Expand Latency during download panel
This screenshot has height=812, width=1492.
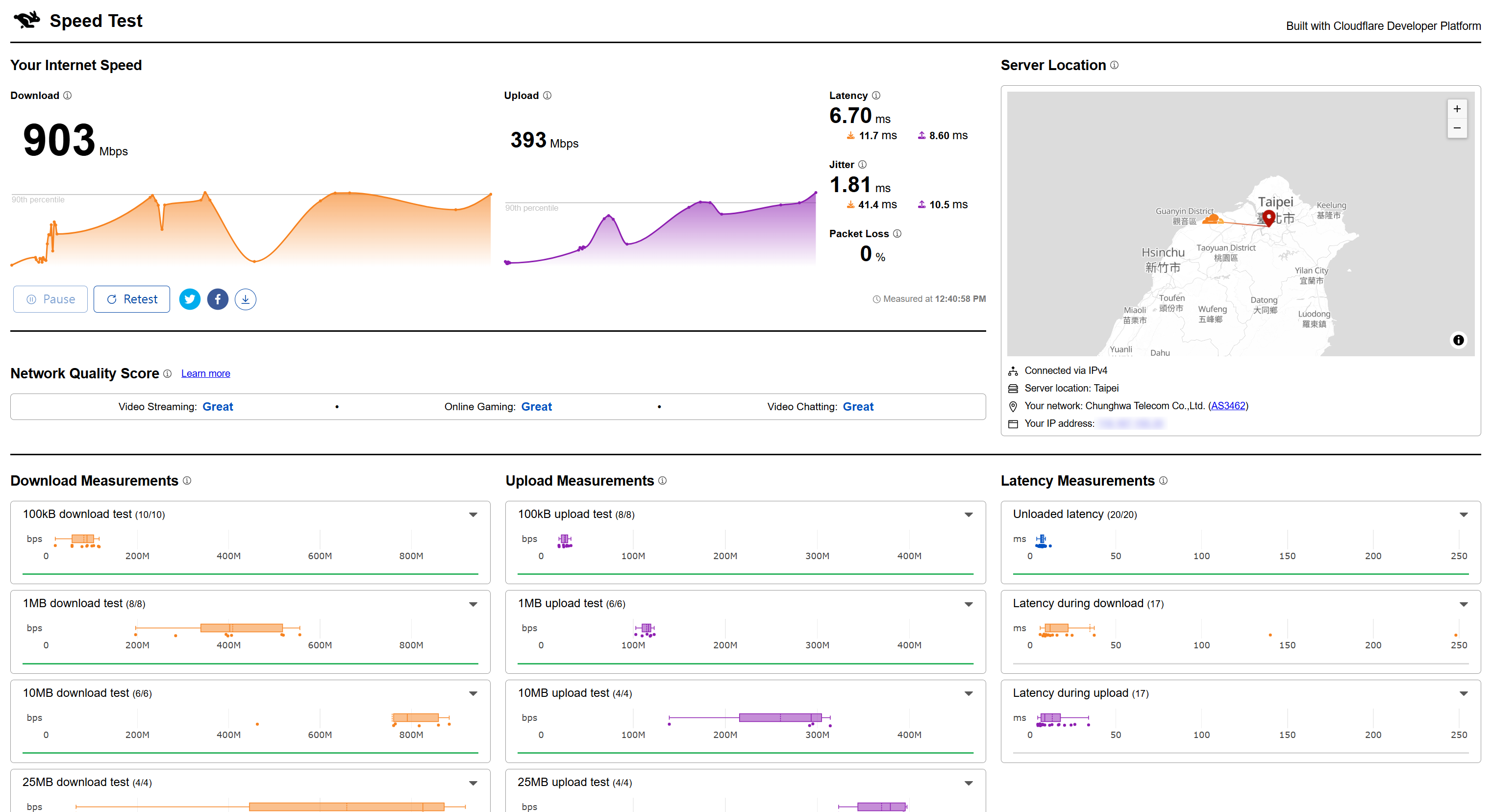(1463, 604)
